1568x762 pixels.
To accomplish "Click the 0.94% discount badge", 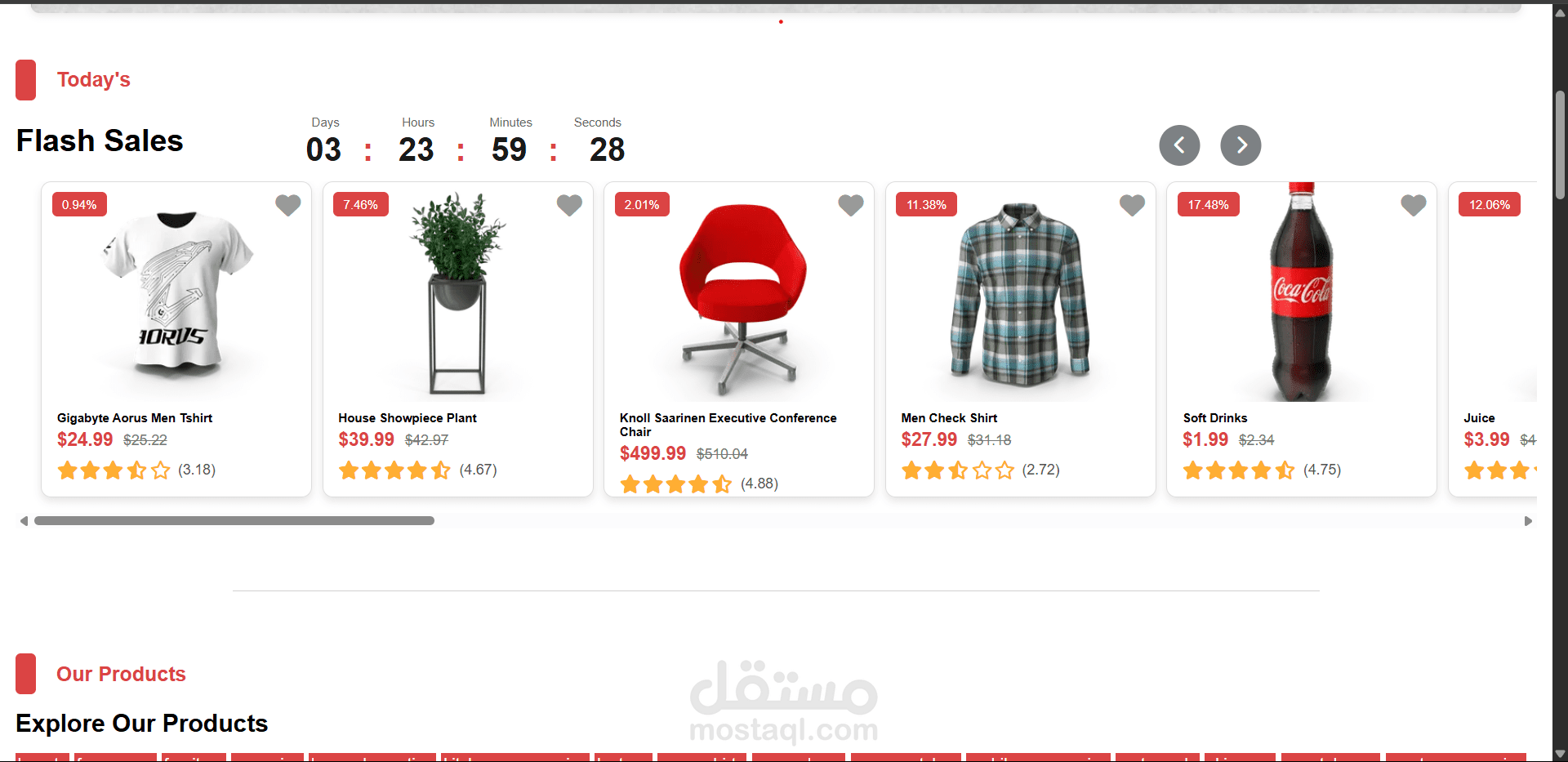I will (79, 204).
